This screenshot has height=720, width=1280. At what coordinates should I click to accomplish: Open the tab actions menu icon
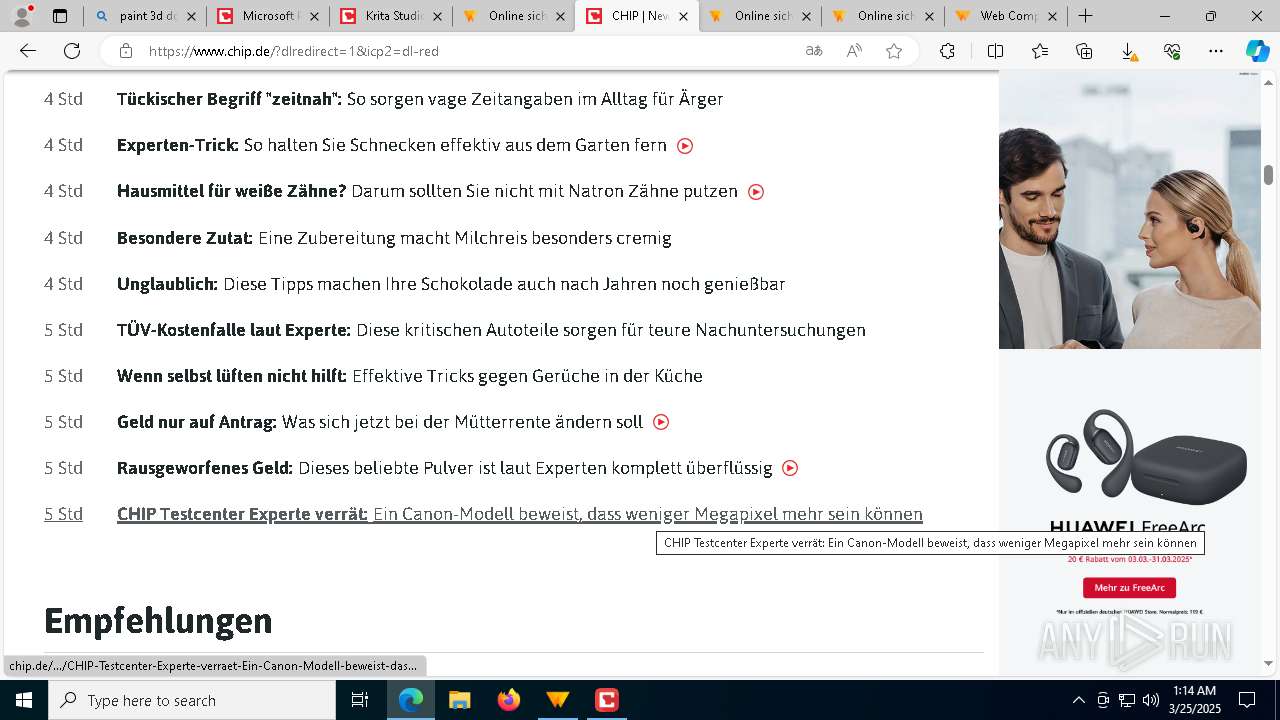click(x=60, y=16)
